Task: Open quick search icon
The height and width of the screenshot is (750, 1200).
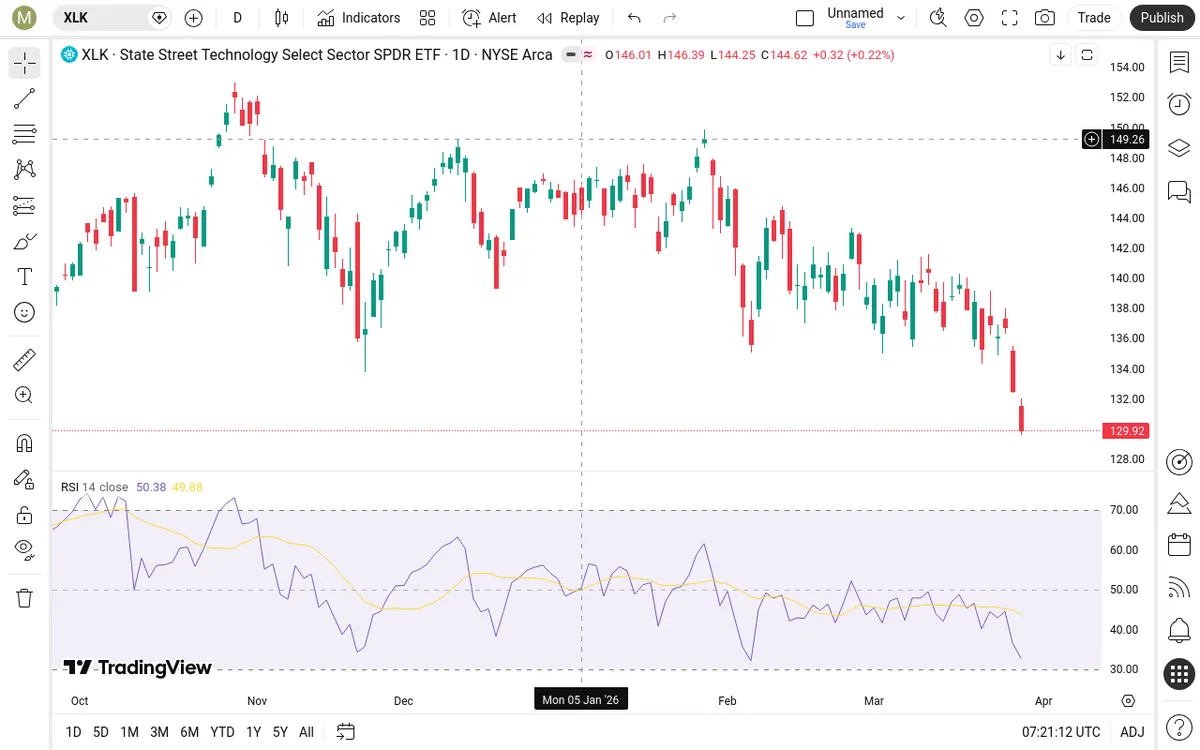Action: pyautogui.click(x=938, y=17)
